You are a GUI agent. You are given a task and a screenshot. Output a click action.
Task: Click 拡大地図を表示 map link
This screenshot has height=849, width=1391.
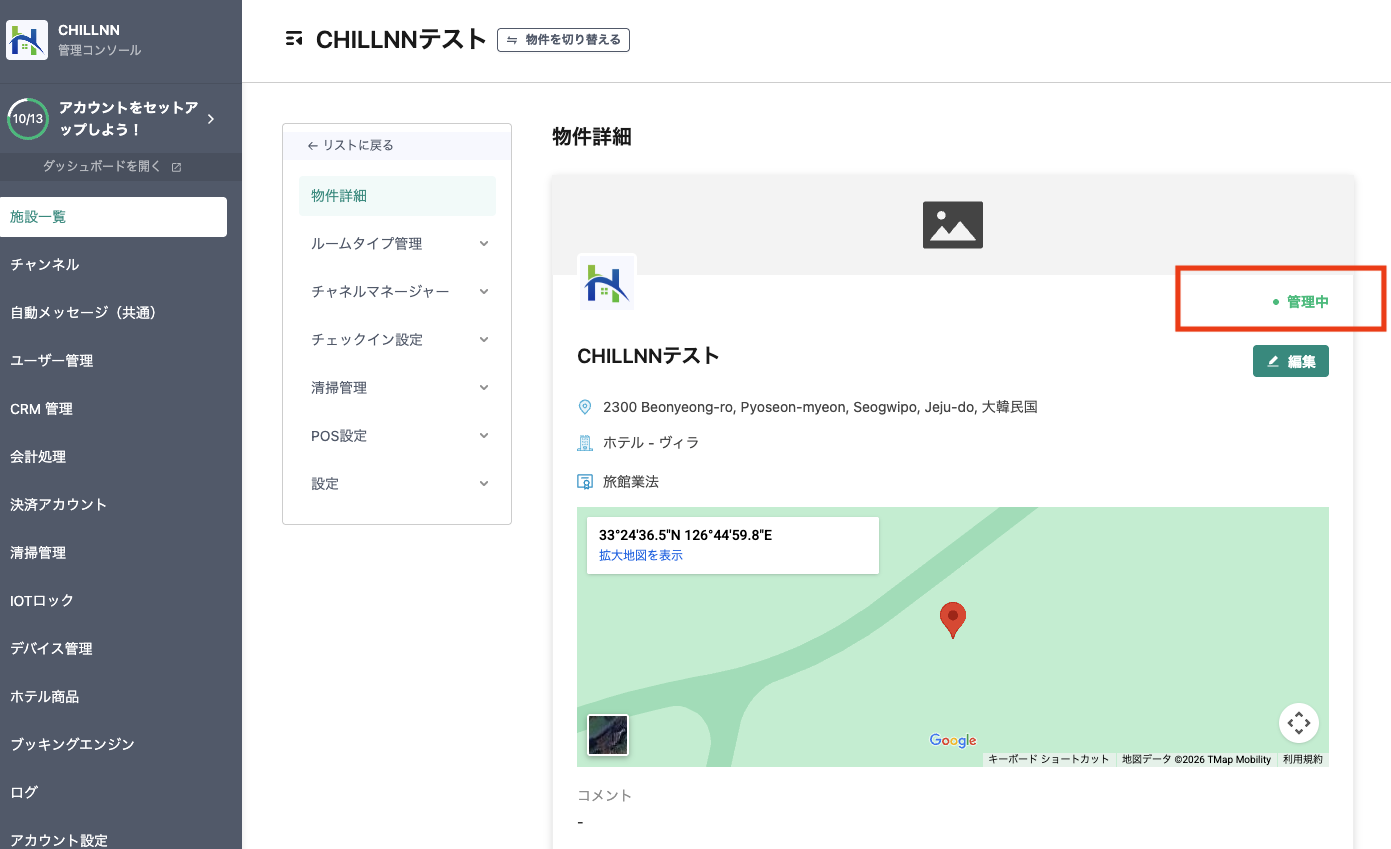641,556
